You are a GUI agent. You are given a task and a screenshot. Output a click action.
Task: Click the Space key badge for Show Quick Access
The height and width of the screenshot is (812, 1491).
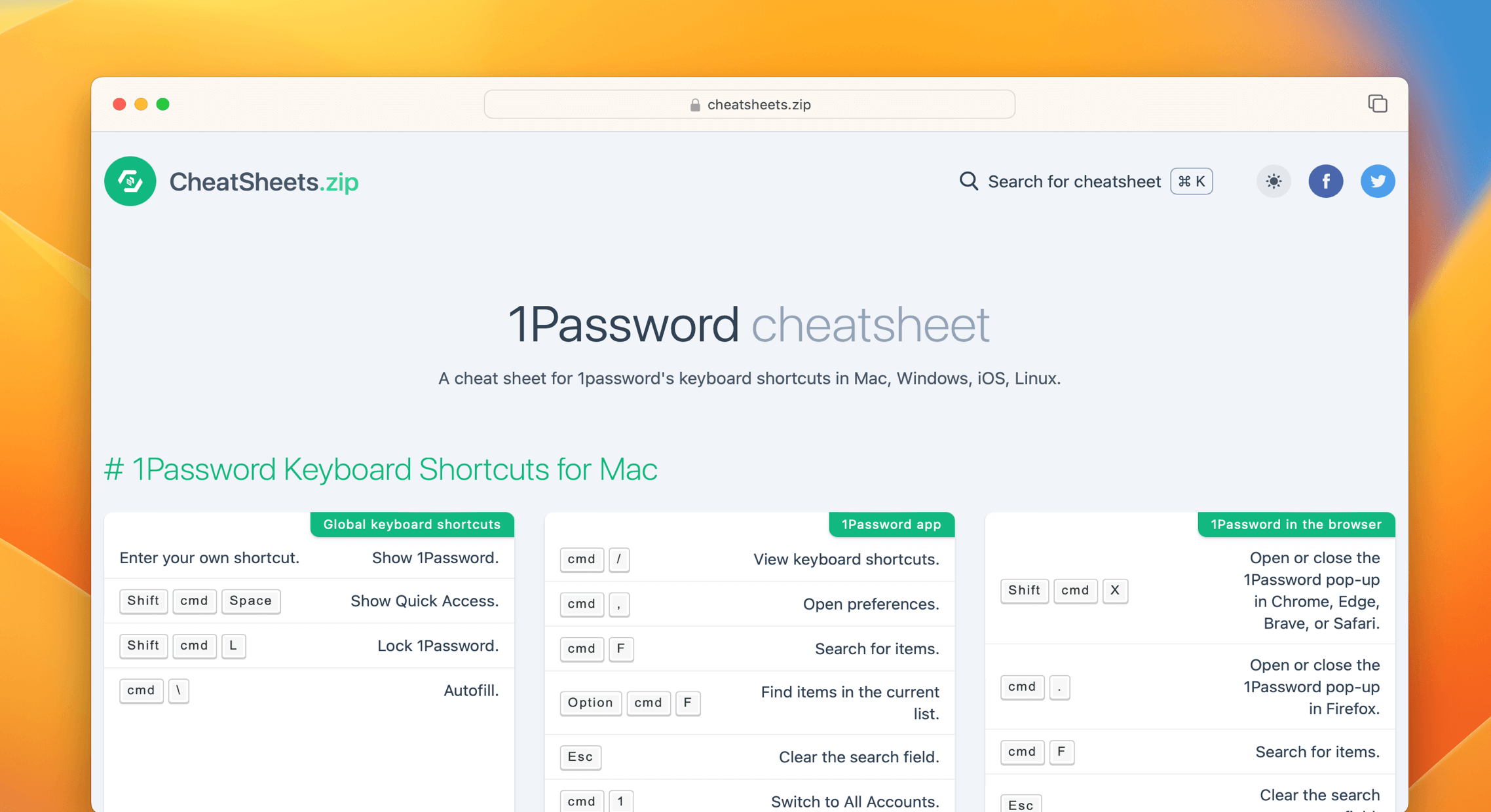[x=250, y=601]
